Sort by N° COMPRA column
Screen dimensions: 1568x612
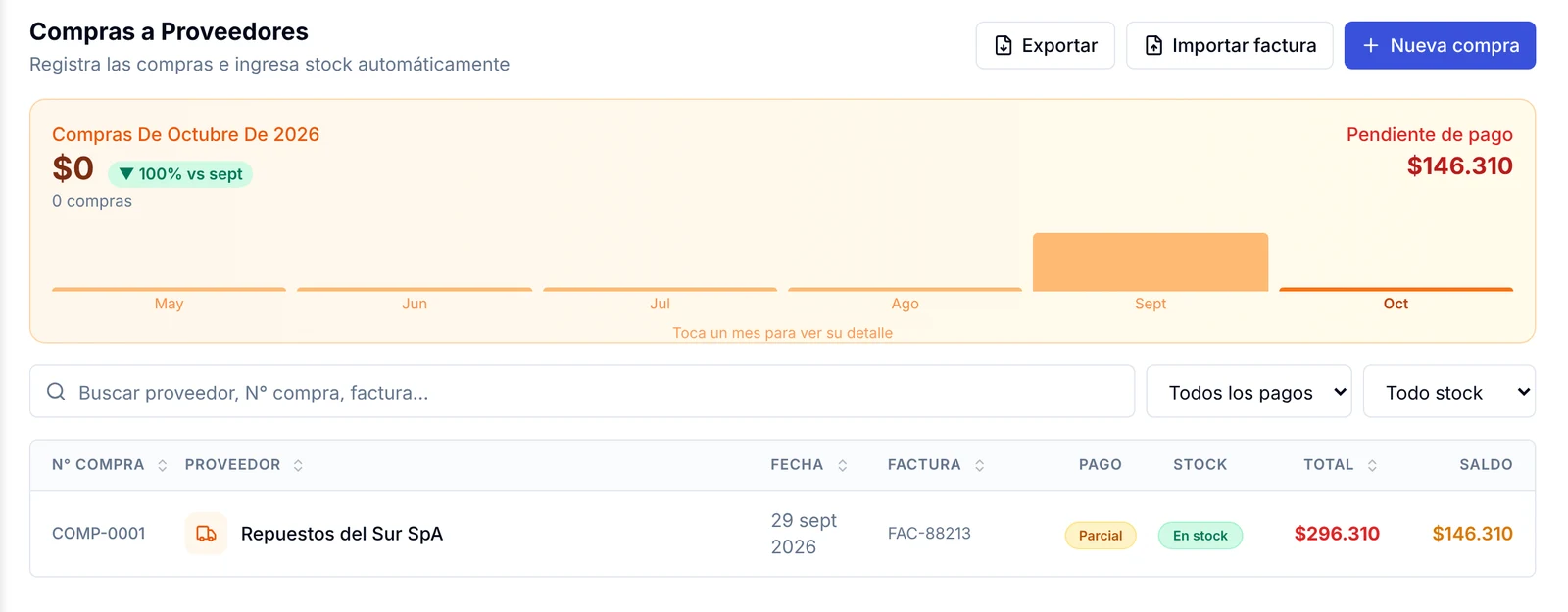[110, 465]
